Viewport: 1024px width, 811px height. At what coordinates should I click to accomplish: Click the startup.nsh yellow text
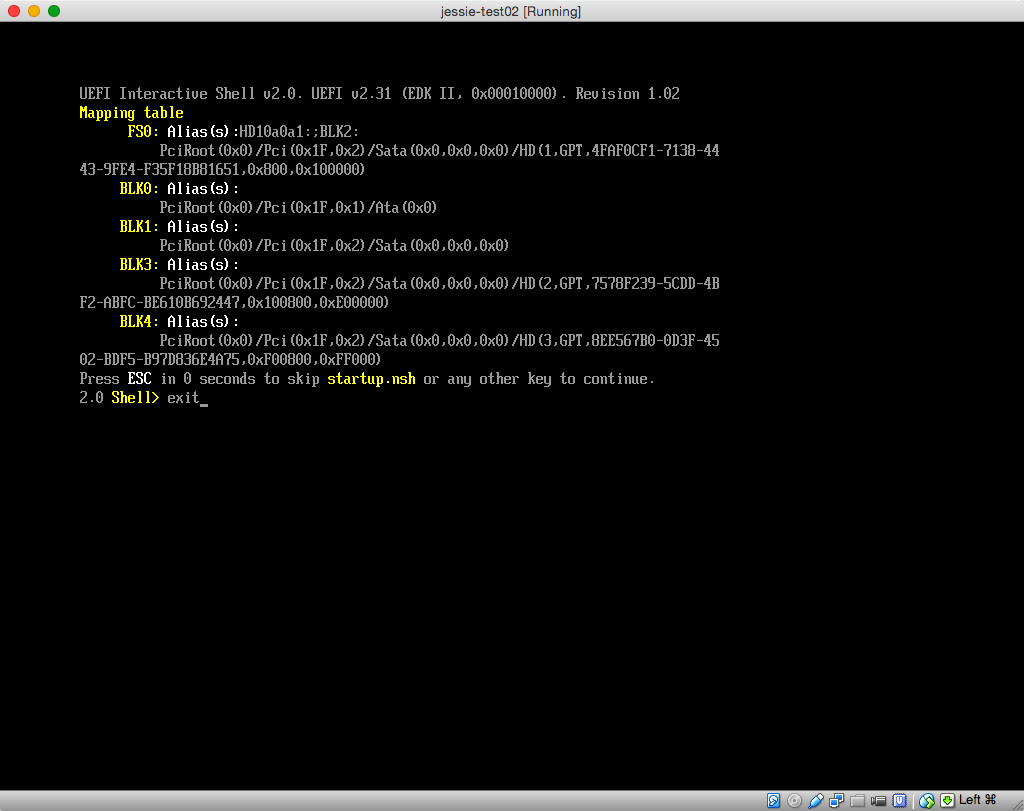coord(371,379)
